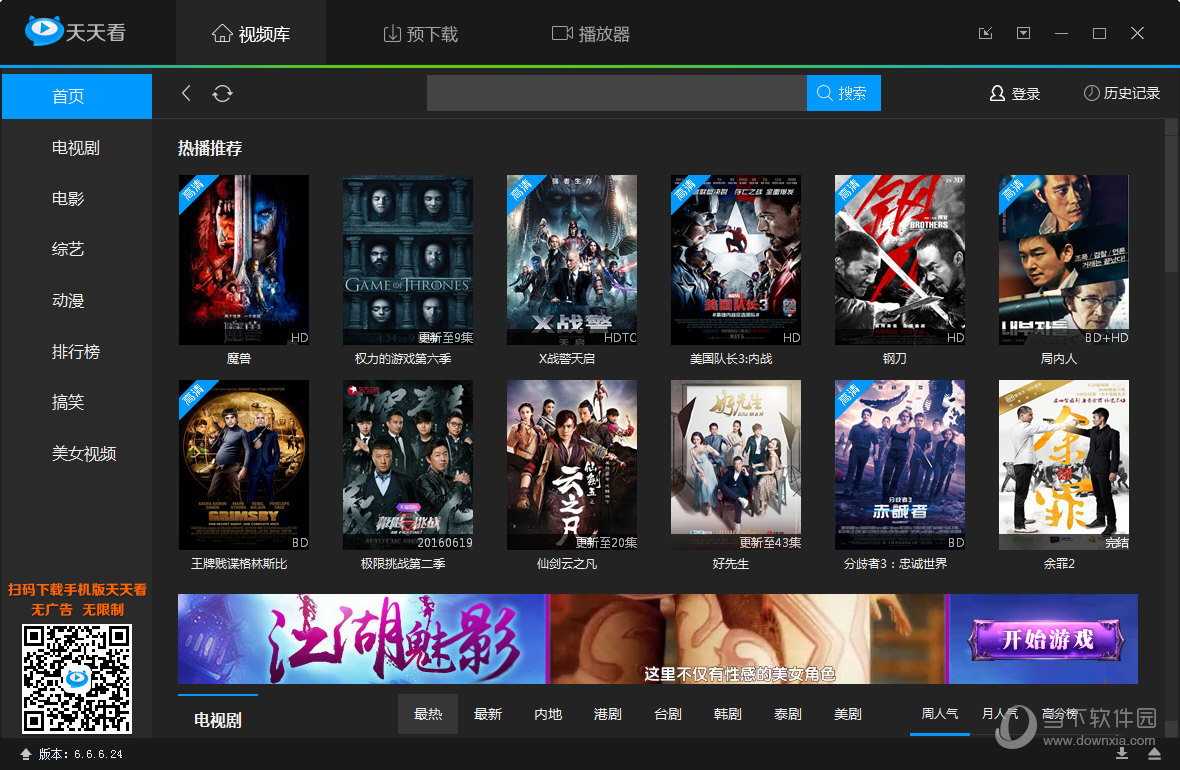Open the 局内人 movie poster

[x=1064, y=260]
